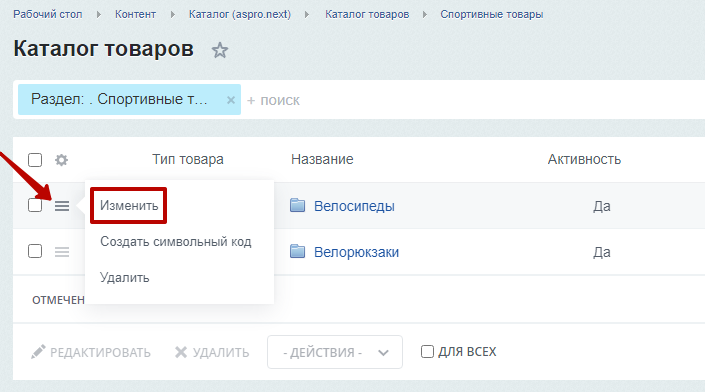Click the pencil Редактировать button

point(91,352)
